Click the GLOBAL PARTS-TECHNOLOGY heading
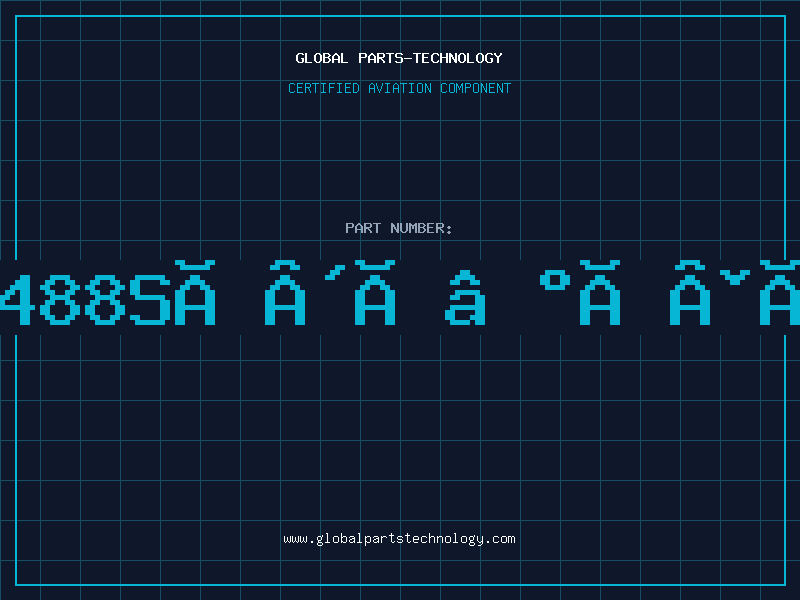Viewport: 800px width, 600px height. pyautogui.click(x=399, y=58)
